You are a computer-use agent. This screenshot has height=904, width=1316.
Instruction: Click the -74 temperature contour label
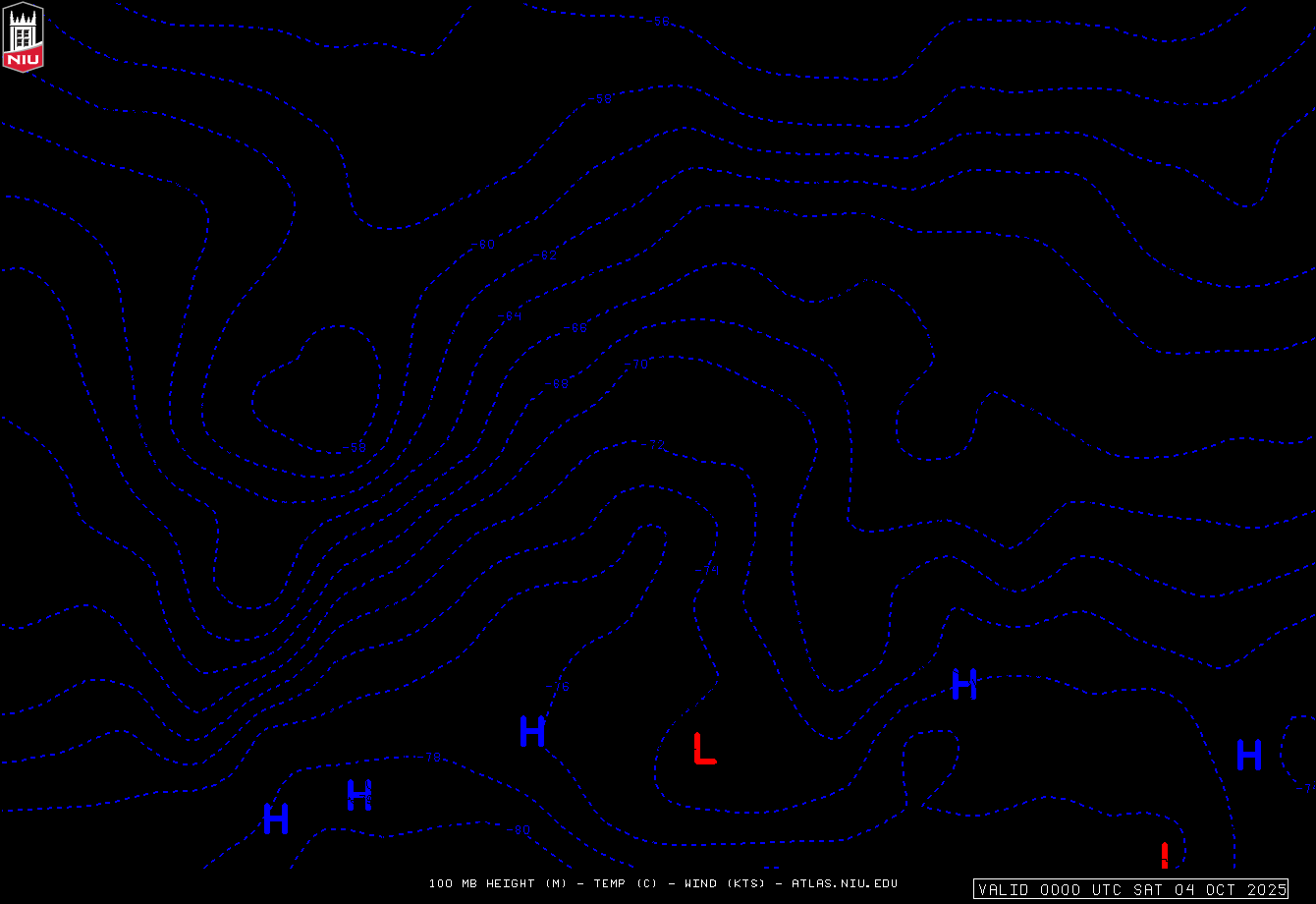[x=708, y=570]
